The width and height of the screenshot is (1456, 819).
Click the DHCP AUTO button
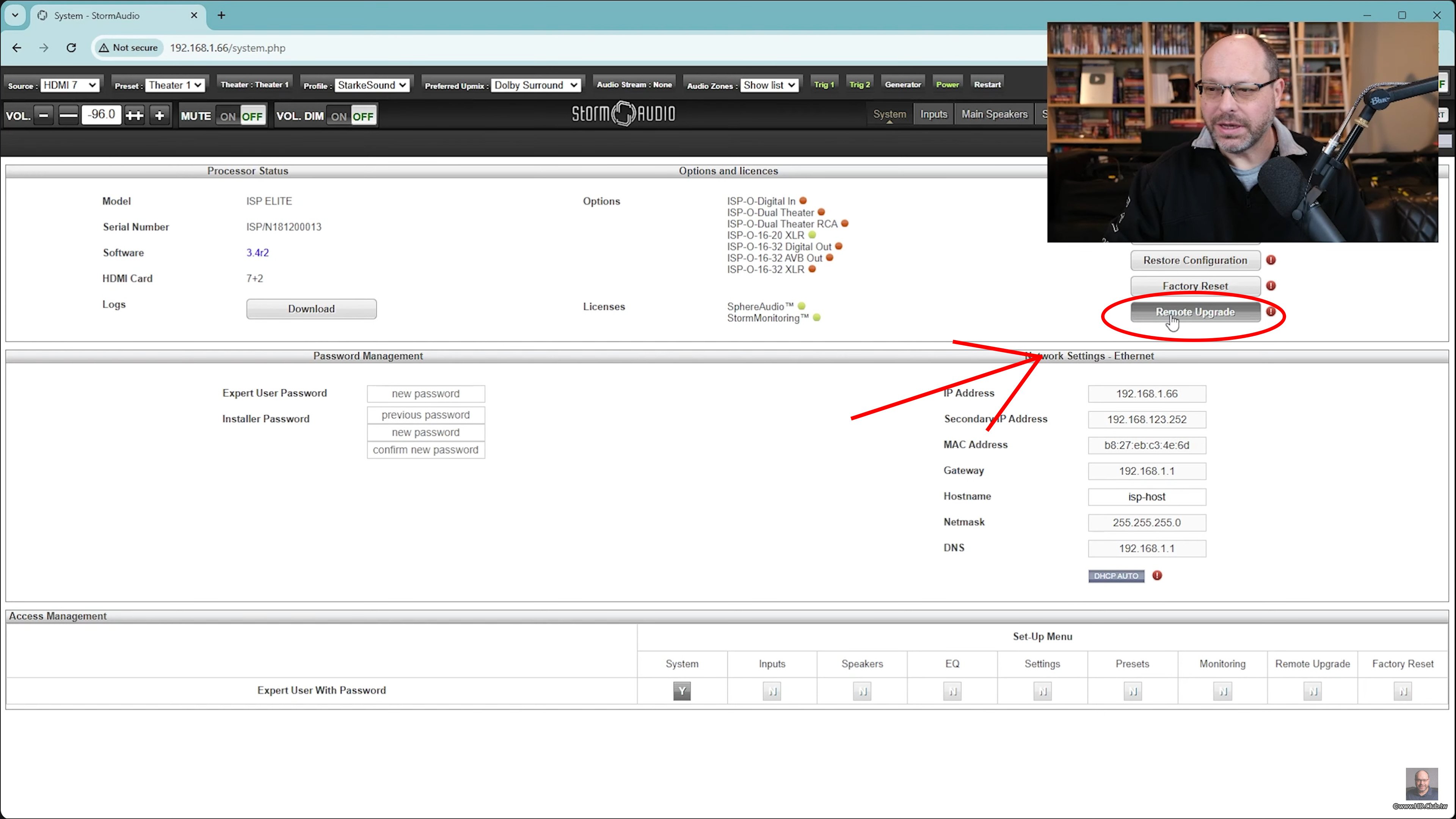click(1116, 576)
